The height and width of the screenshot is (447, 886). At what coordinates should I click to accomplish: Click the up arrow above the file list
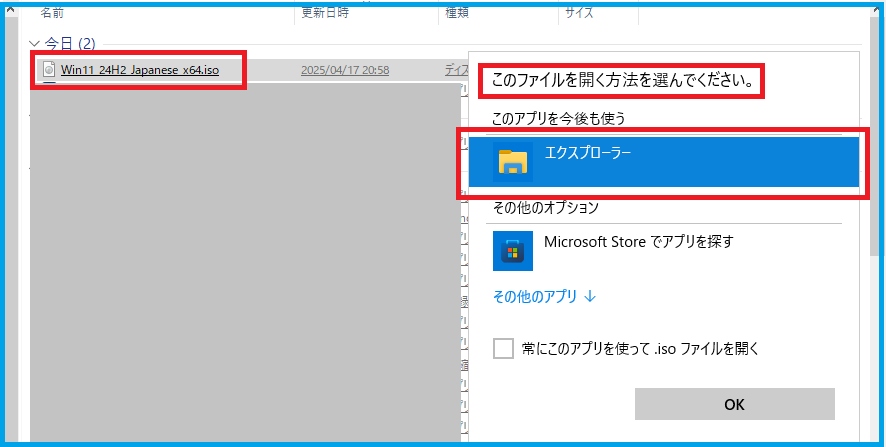(x=10, y=8)
